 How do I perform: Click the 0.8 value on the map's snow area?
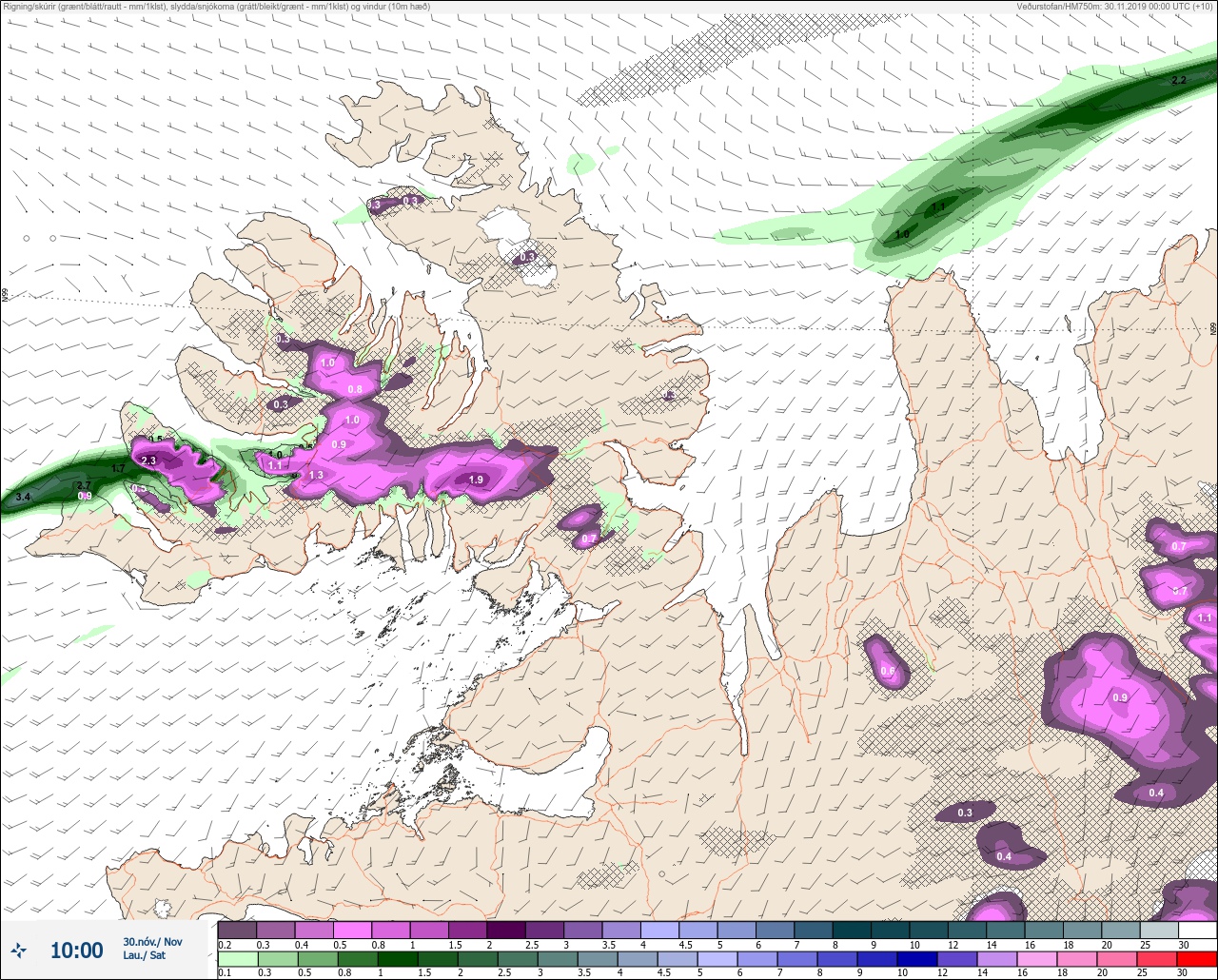coord(355,389)
